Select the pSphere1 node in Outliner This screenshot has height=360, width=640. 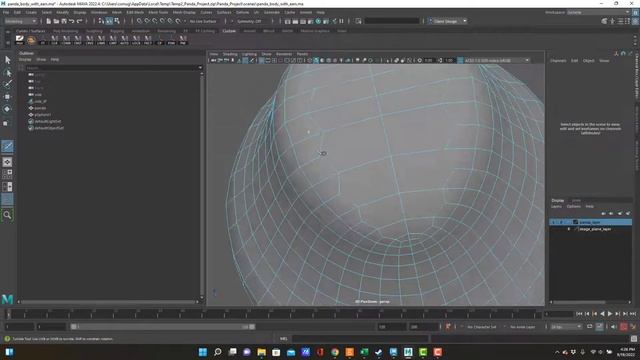(x=43, y=115)
